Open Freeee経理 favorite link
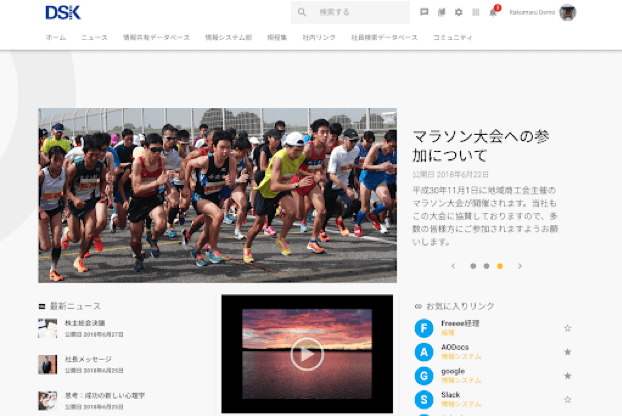Screen dimensions: 622x416 click(460, 324)
